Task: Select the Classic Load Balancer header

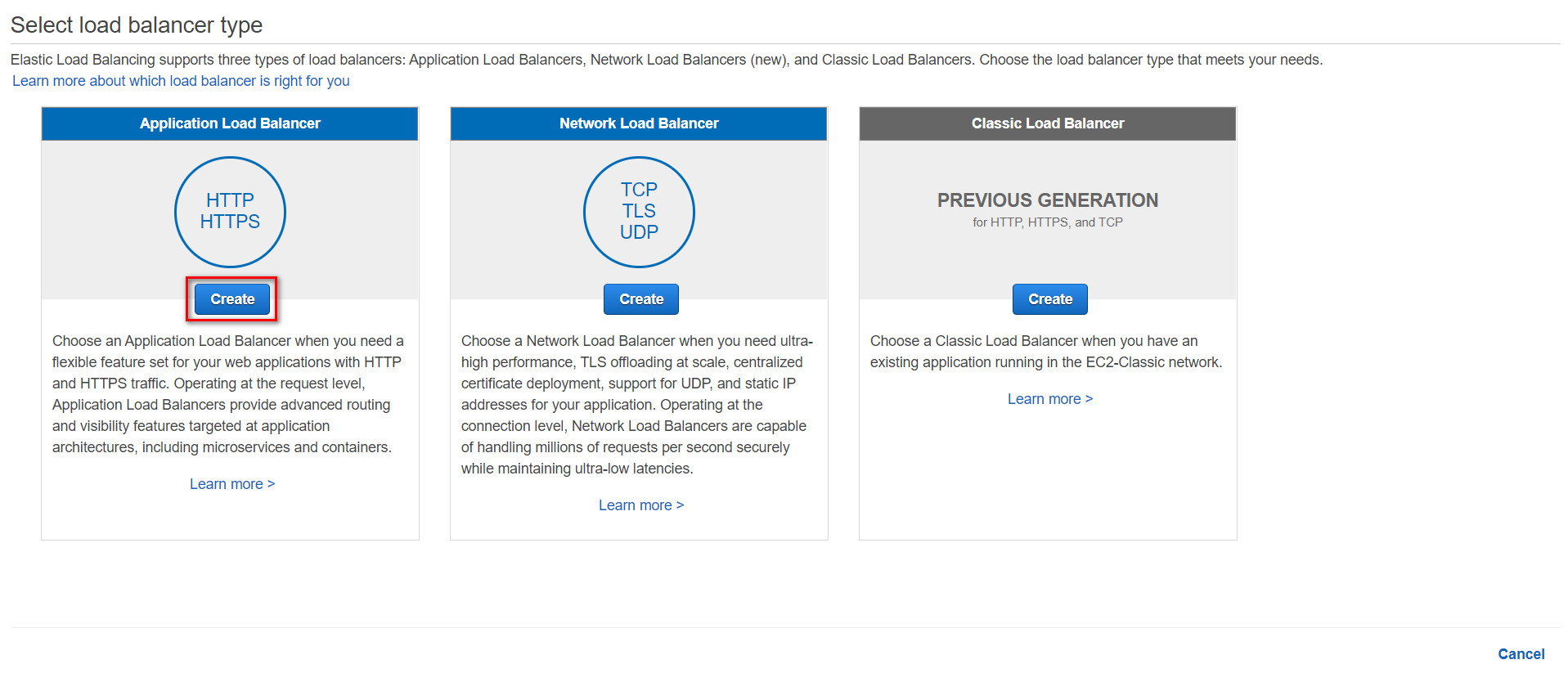Action: [x=1048, y=123]
